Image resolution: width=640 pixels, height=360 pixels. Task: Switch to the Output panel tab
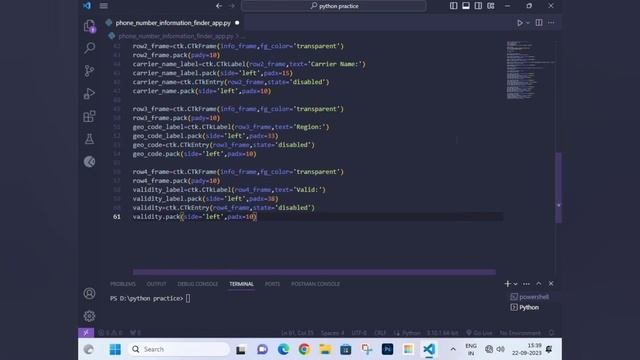(156, 284)
